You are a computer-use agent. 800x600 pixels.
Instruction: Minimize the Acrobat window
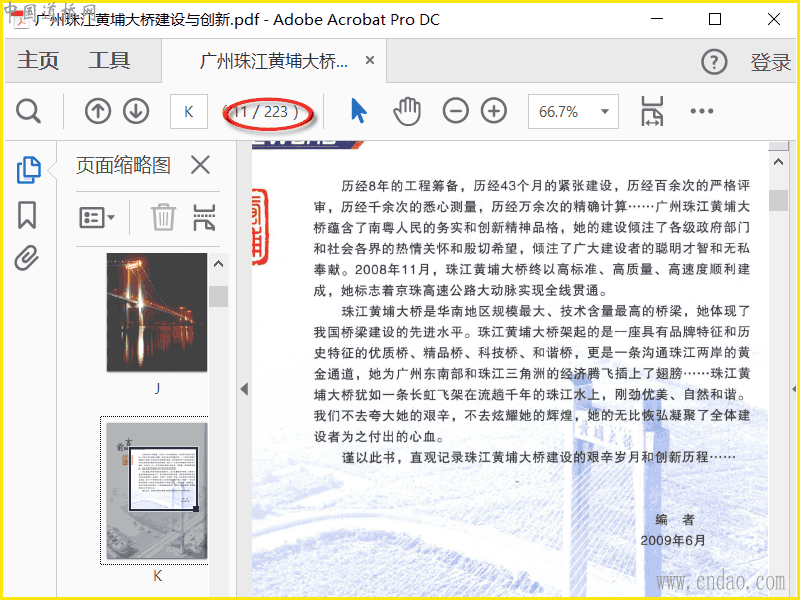(x=658, y=19)
